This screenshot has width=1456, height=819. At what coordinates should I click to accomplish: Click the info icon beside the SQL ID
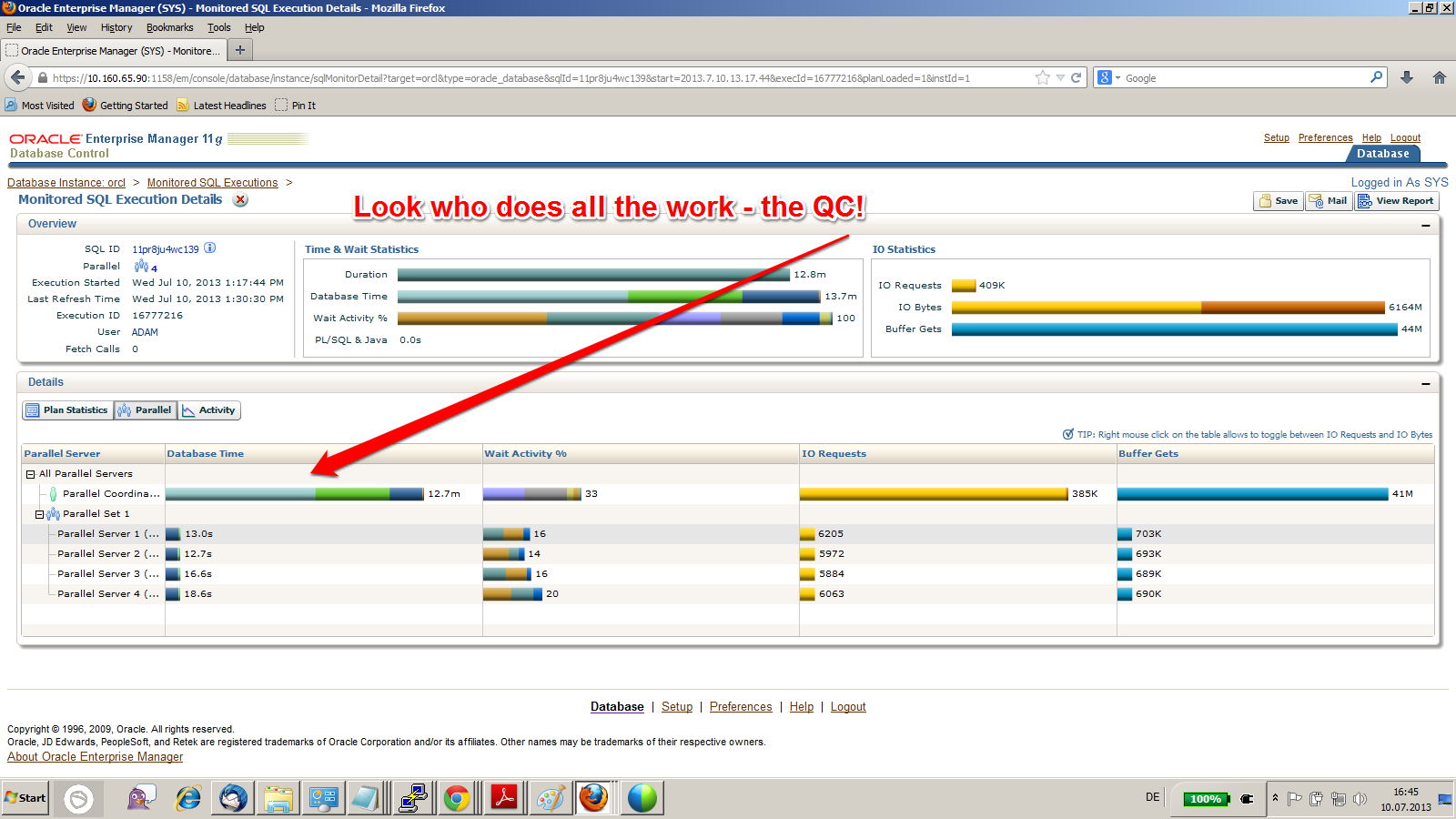(210, 248)
